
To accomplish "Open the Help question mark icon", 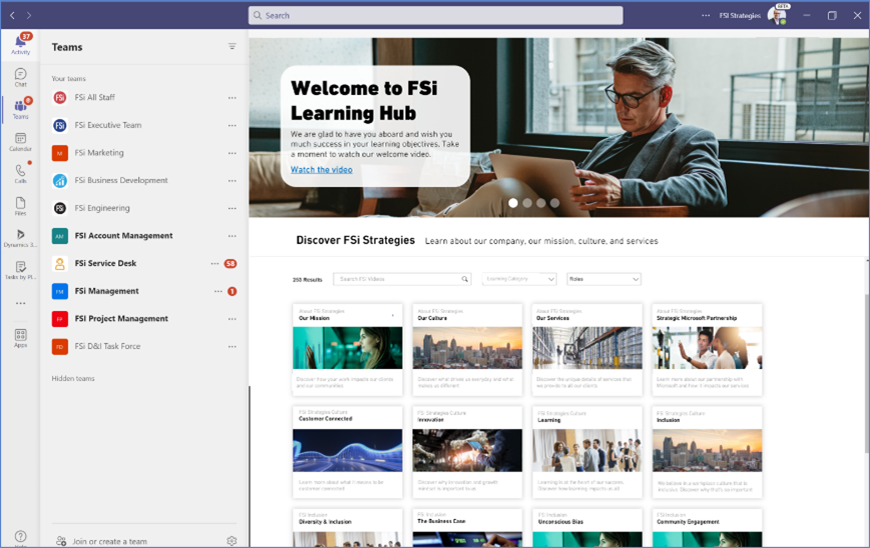I will tap(21, 536).
